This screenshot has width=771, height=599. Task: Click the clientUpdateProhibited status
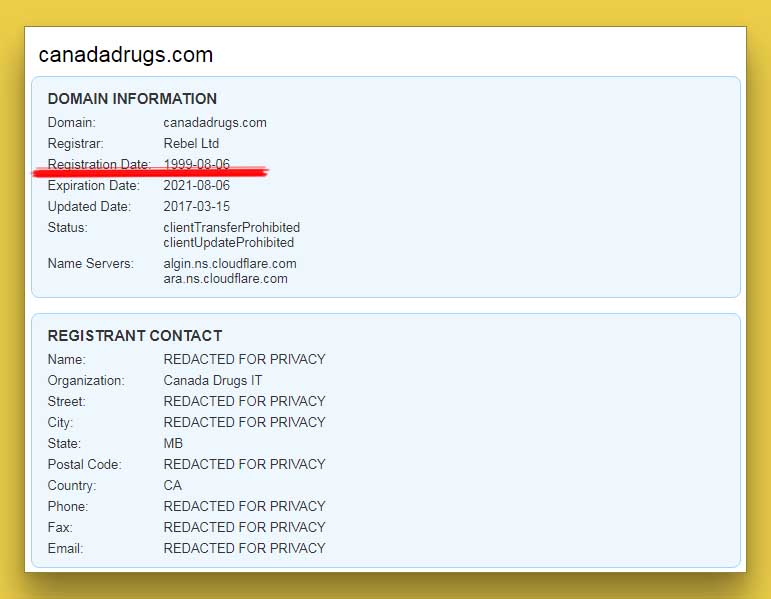point(229,243)
